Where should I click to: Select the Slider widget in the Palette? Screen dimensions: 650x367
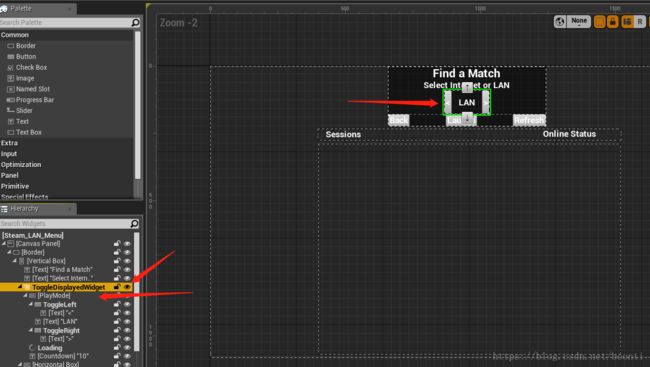pos(24,110)
